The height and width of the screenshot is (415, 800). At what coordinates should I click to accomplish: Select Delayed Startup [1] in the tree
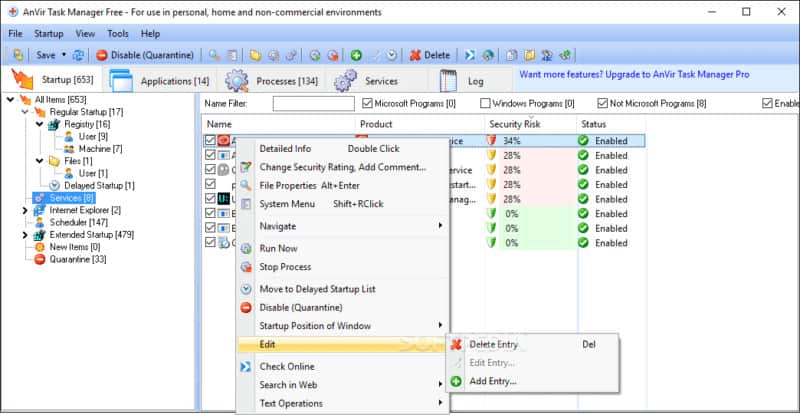click(99, 186)
